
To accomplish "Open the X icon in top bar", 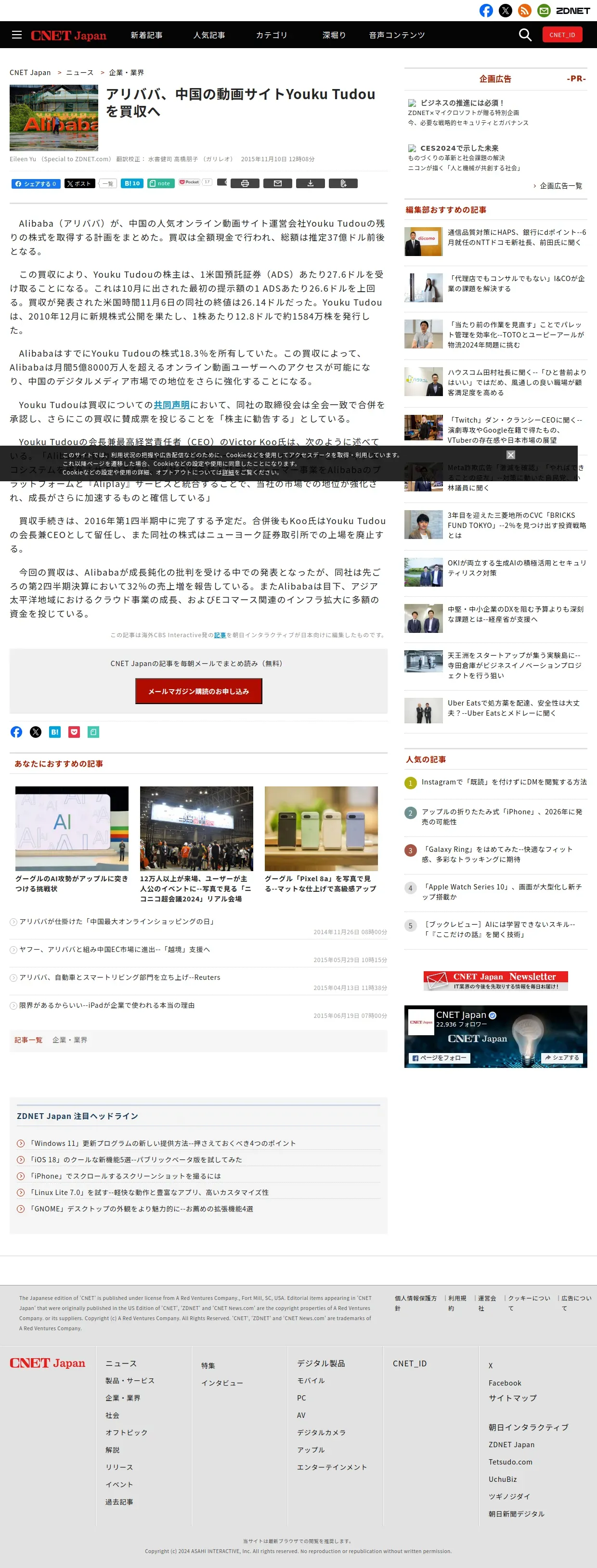I will (505, 11).
